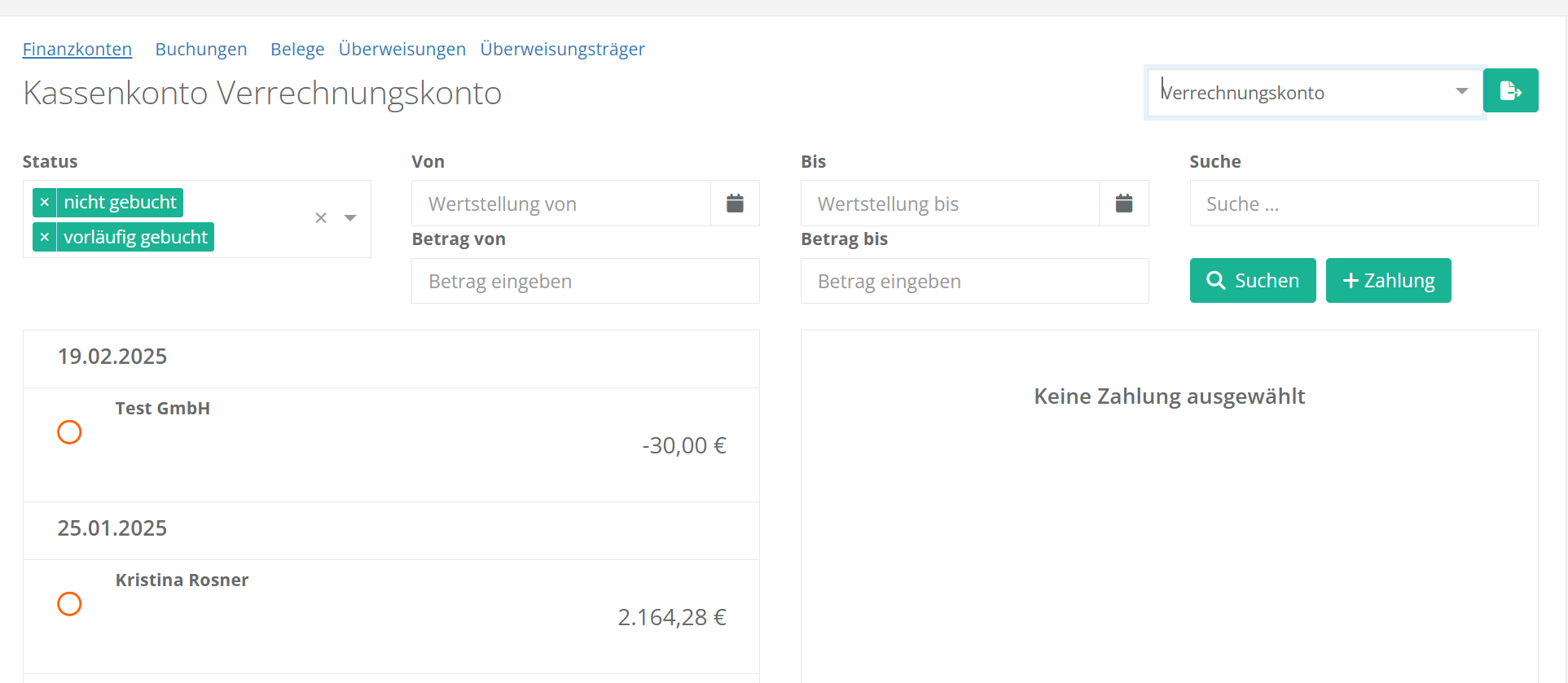Open the Bis date calendar picker
This screenshot has width=1568, height=683.
[1123, 204]
